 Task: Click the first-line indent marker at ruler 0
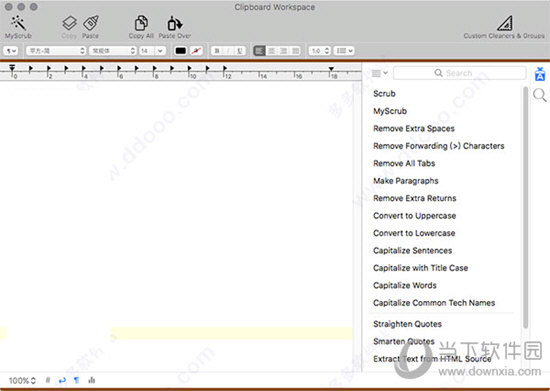point(12,68)
